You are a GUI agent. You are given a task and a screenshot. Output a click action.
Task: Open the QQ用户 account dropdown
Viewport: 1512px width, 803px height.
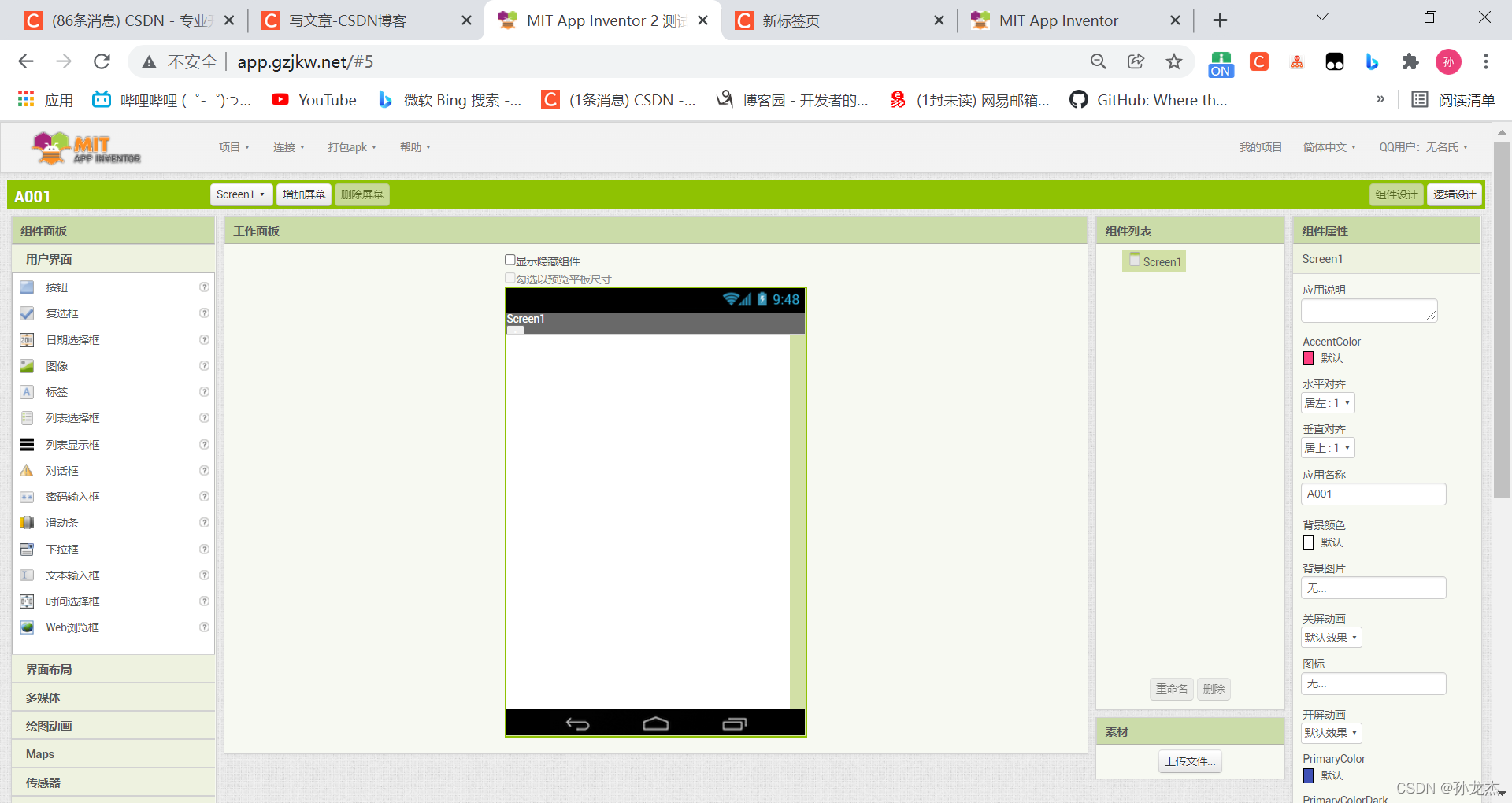click(1423, 147)
